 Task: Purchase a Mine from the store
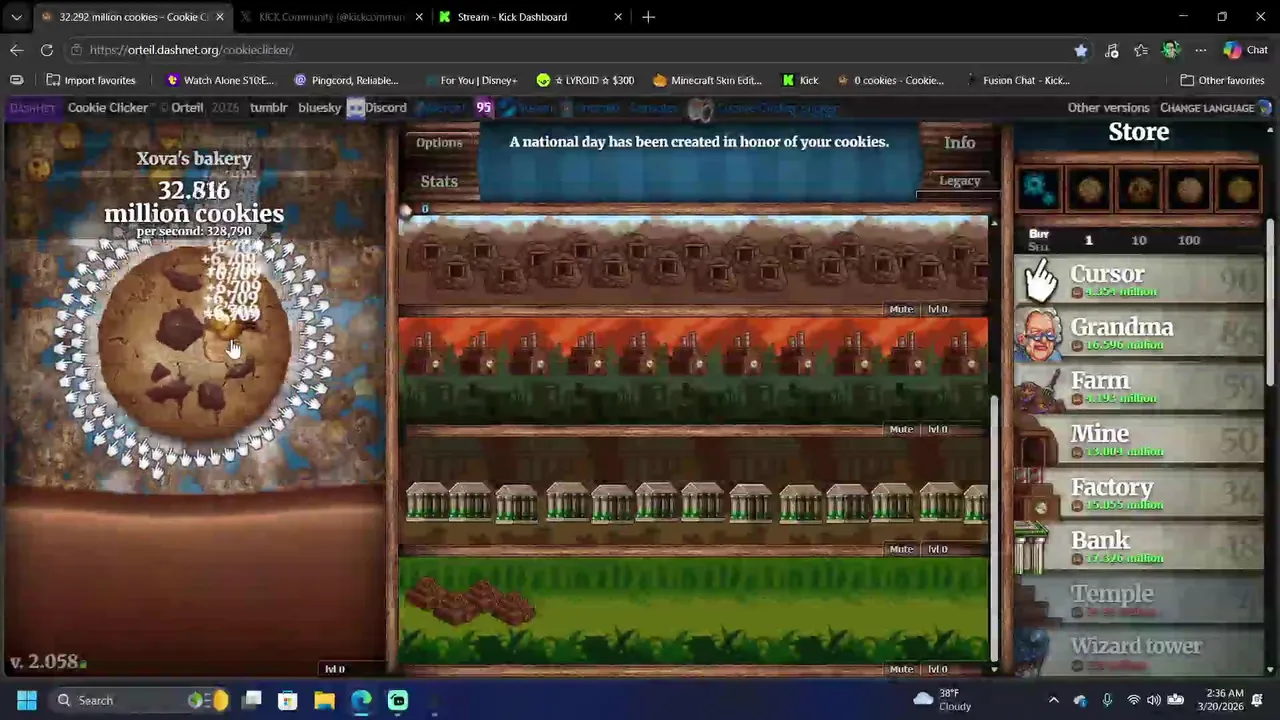[x=1139, y=440]
